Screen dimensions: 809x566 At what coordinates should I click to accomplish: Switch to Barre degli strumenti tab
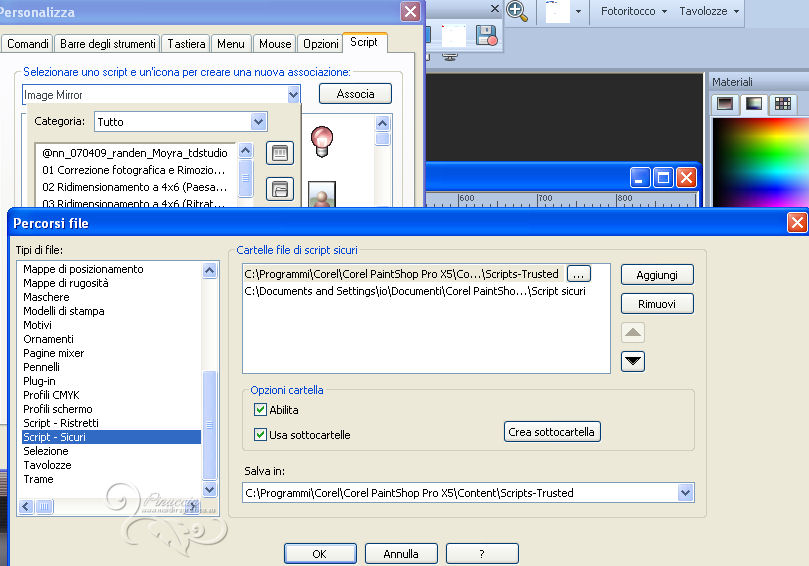point(108,44)
